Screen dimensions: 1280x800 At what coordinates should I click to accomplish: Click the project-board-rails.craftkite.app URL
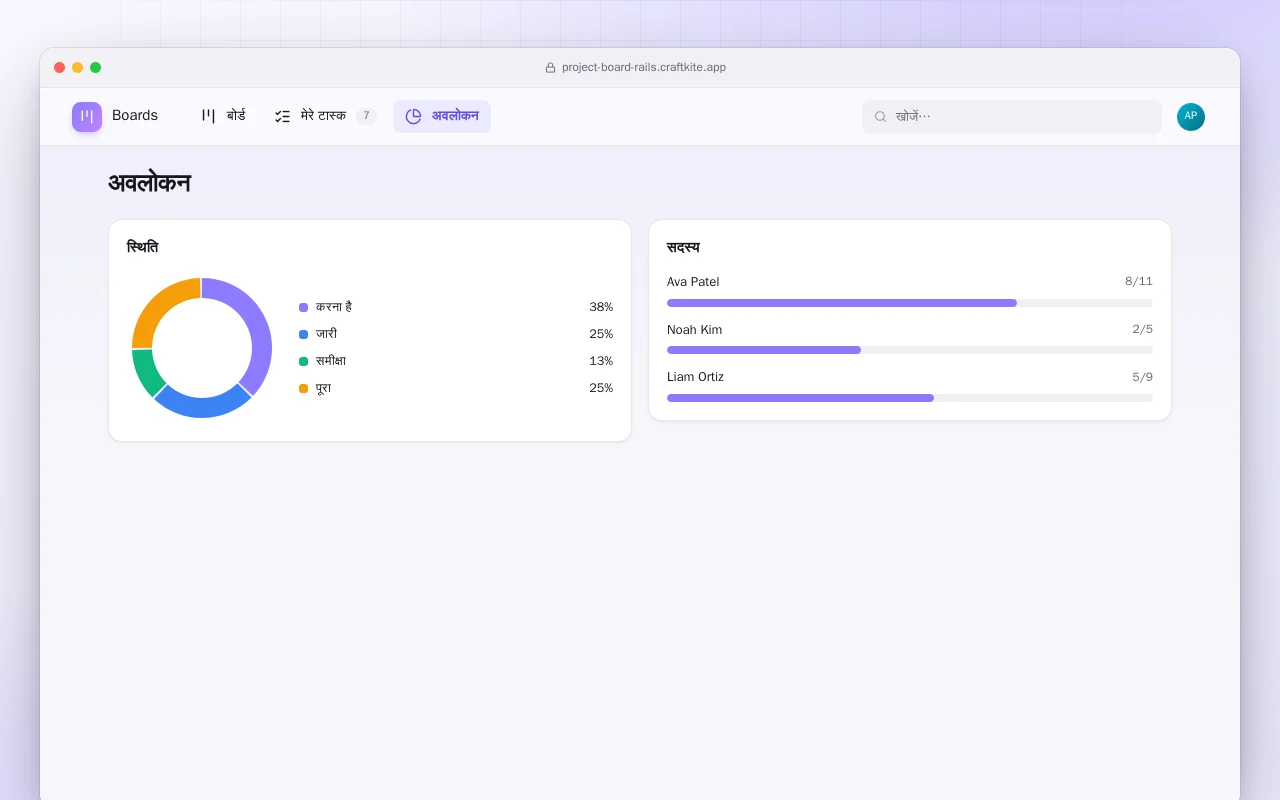(x=644, y=68)
